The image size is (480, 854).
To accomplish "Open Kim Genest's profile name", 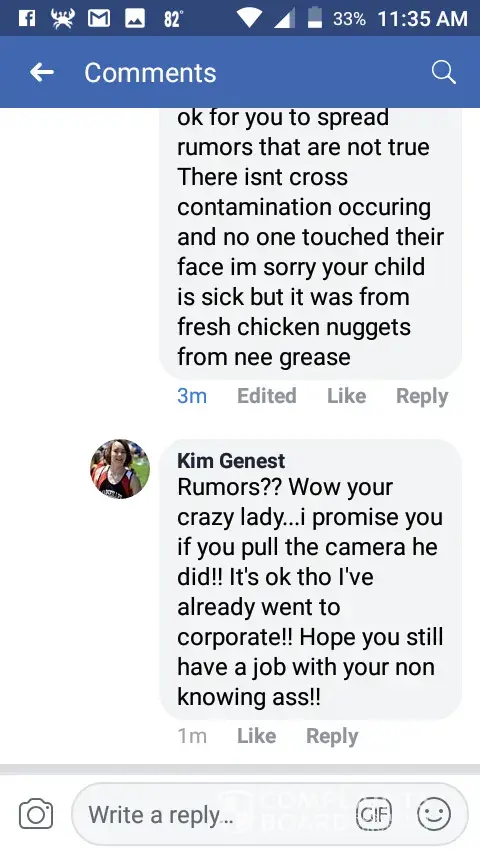I will pyautogui.click(x=231, y=461).
